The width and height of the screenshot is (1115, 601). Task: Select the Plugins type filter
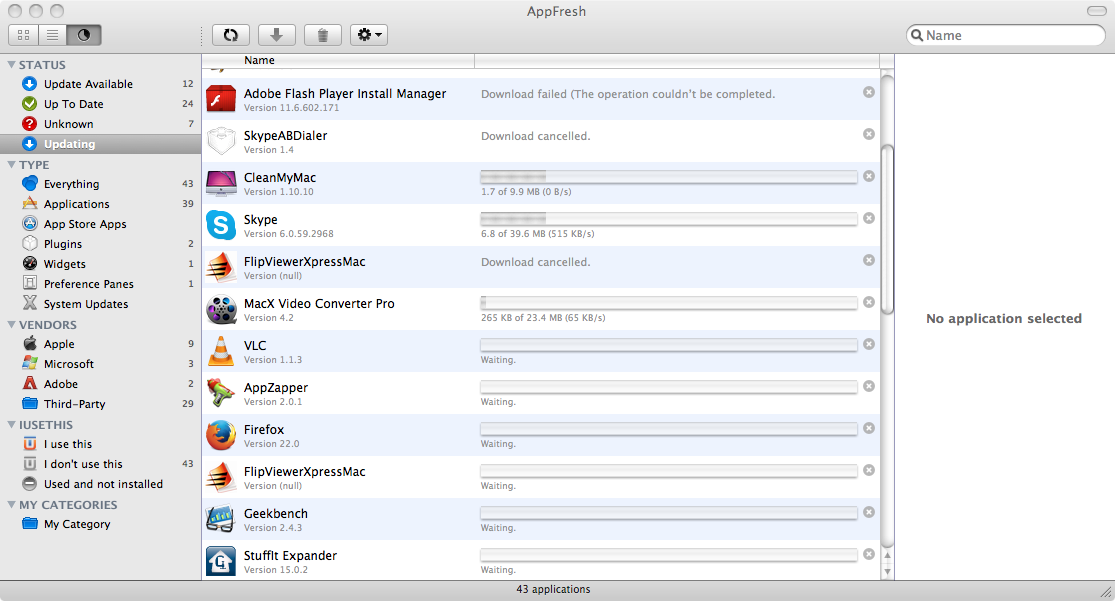point(63,244)
